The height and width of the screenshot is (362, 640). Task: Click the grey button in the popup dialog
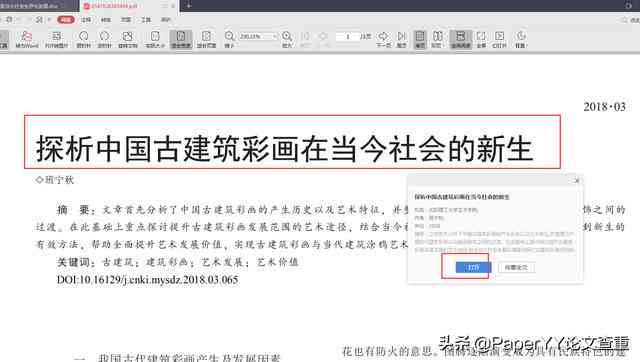tap(516, 267)
